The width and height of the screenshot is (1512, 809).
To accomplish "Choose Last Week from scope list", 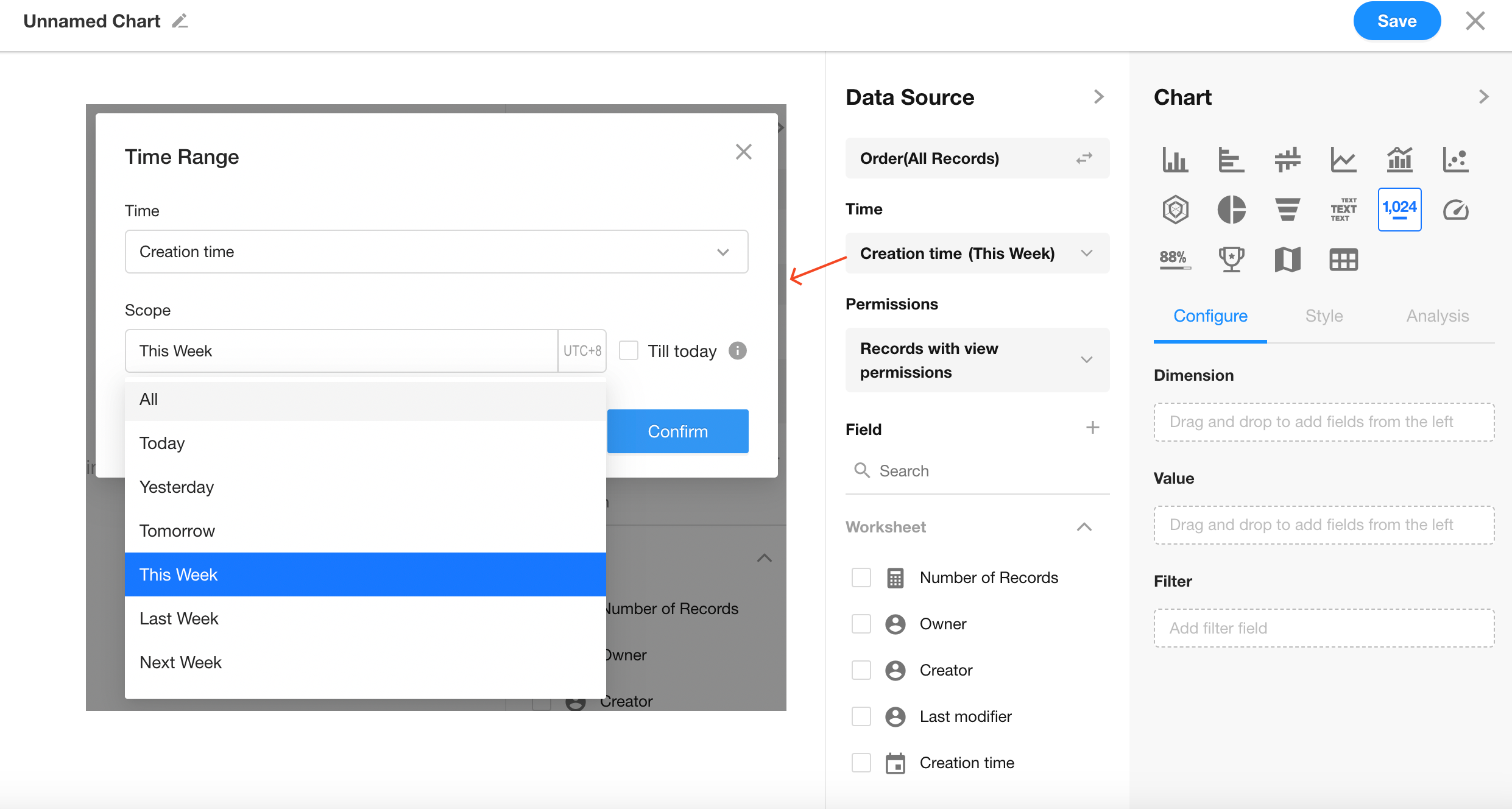I will [x=179, y=618].
